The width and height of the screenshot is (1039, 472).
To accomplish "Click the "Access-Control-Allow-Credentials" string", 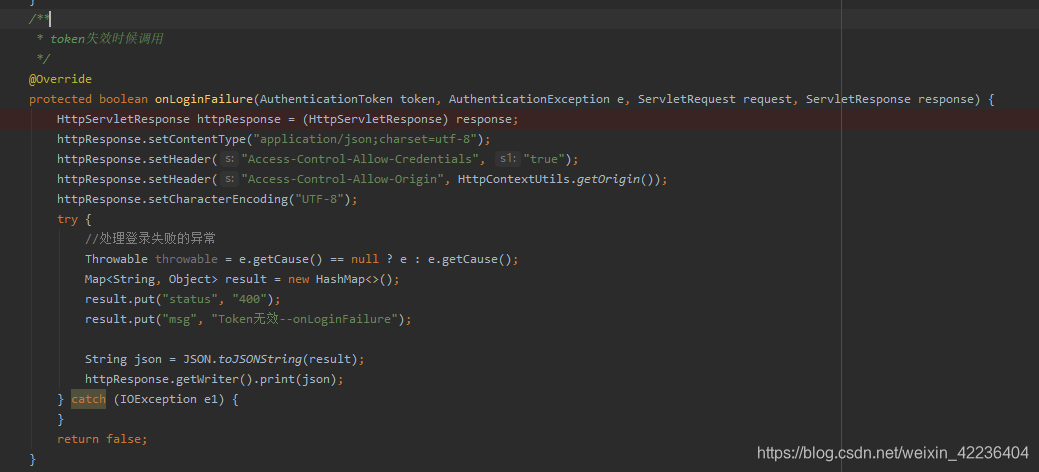I will coord(360,159).
